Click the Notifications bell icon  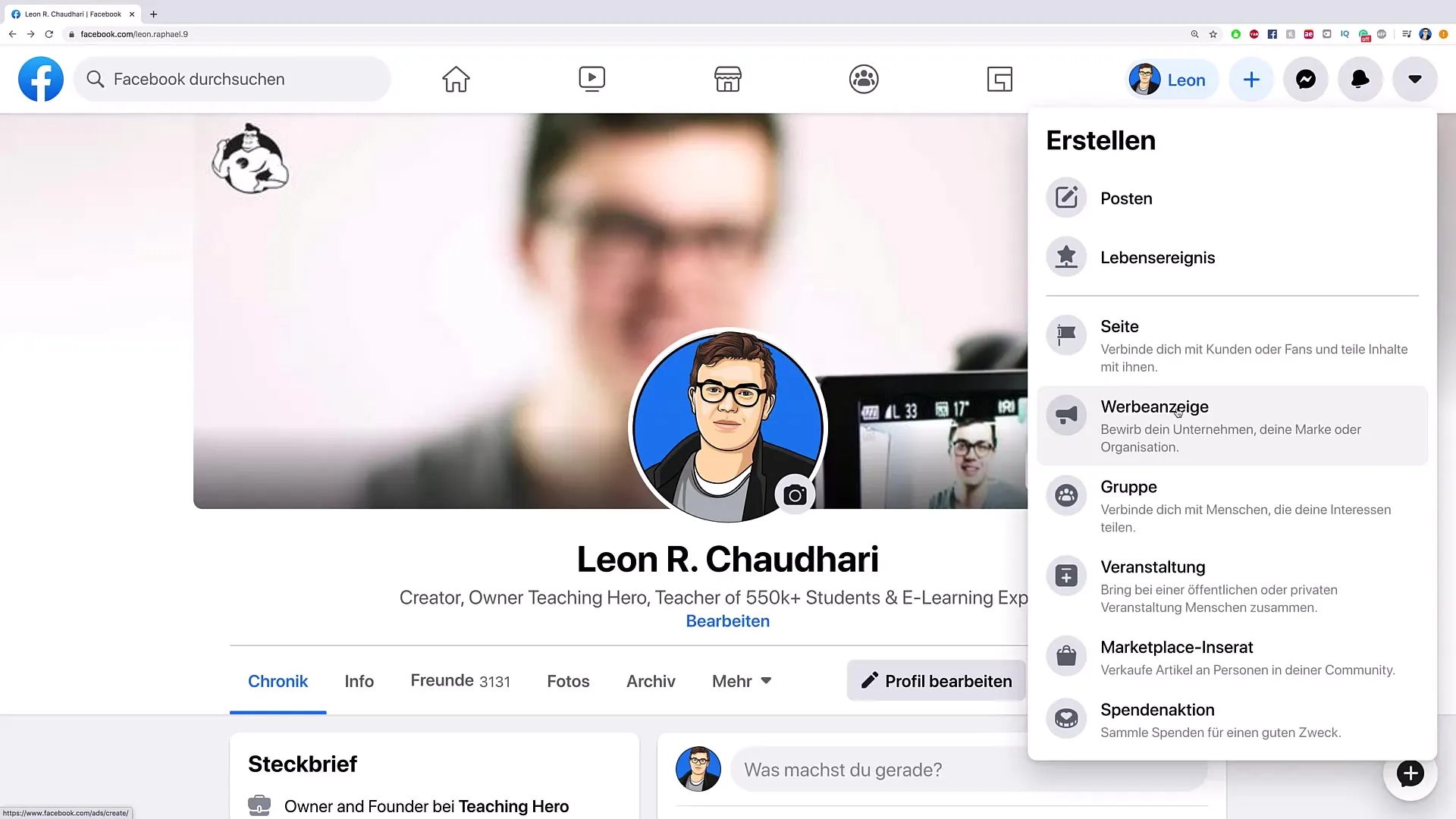1360,79
